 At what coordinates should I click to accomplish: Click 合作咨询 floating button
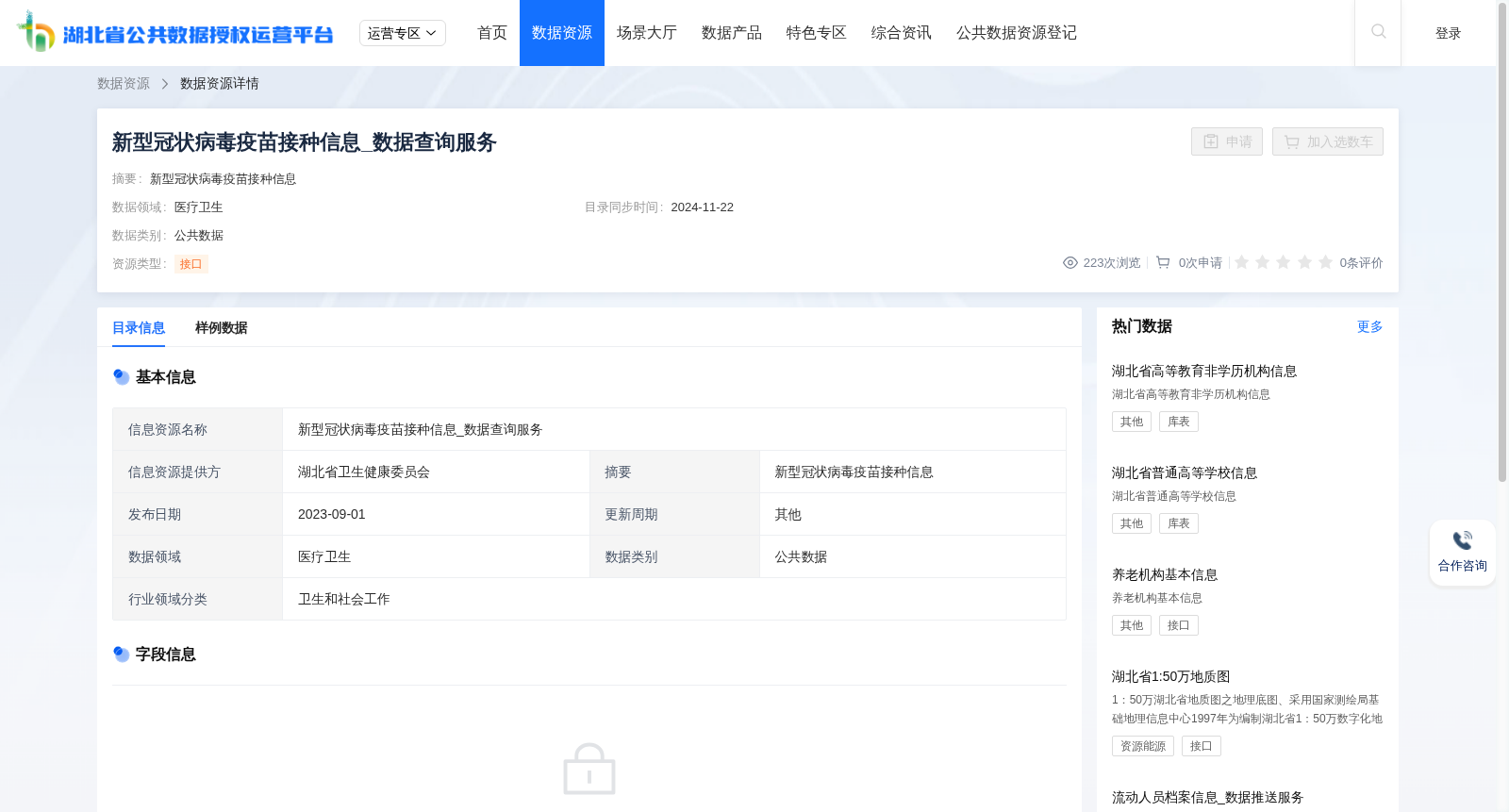click(1463, 553)
